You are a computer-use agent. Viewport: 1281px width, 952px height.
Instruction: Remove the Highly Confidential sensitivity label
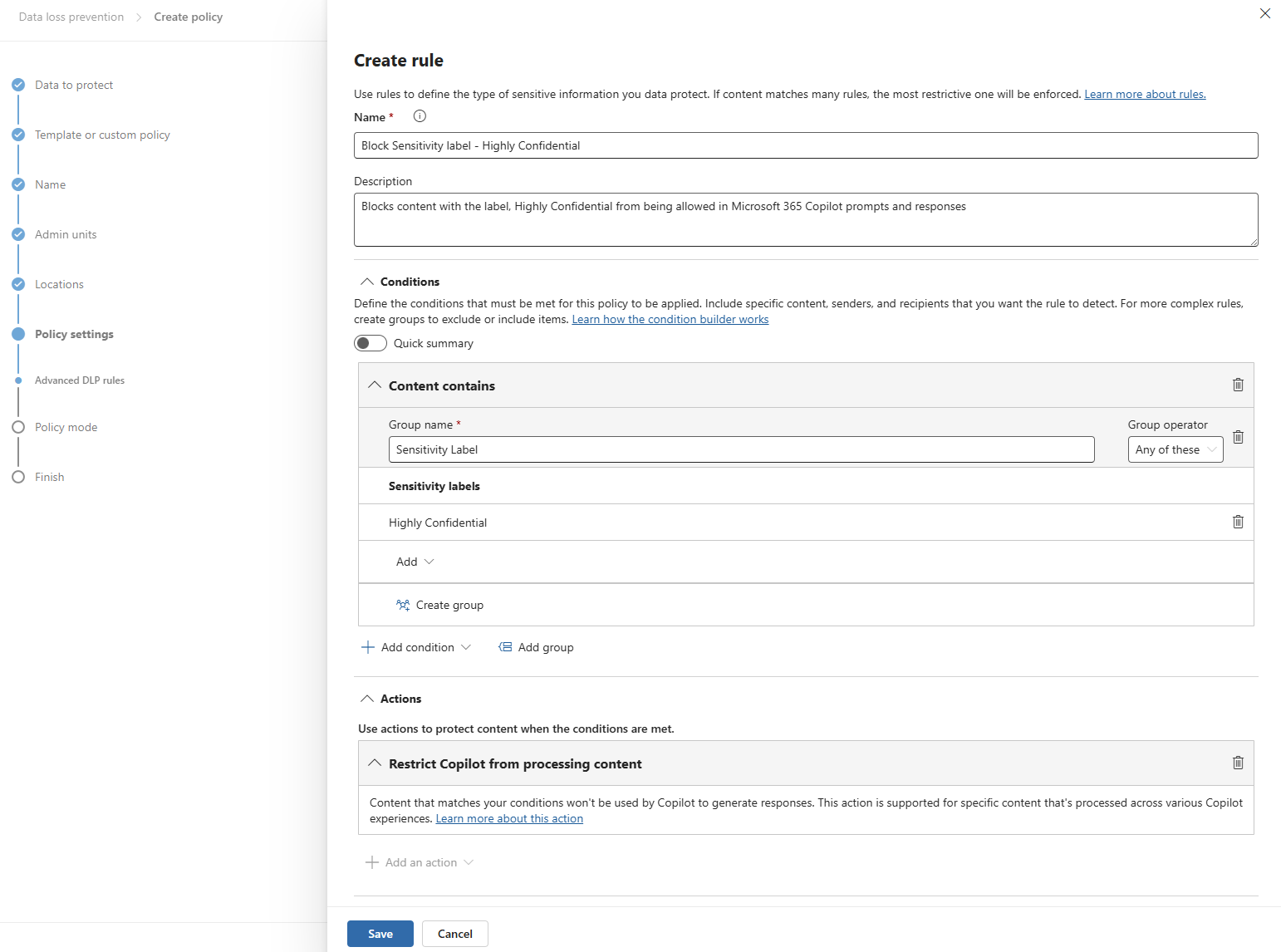(x=1238, y=522)
